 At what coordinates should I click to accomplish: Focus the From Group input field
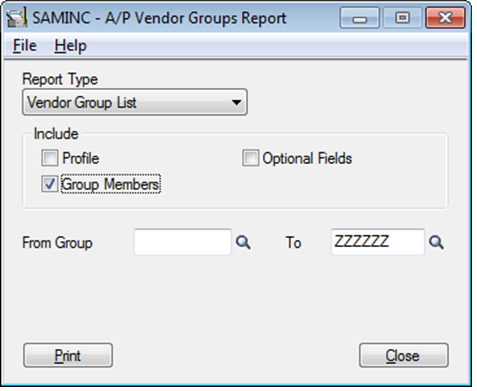(183, 242)
